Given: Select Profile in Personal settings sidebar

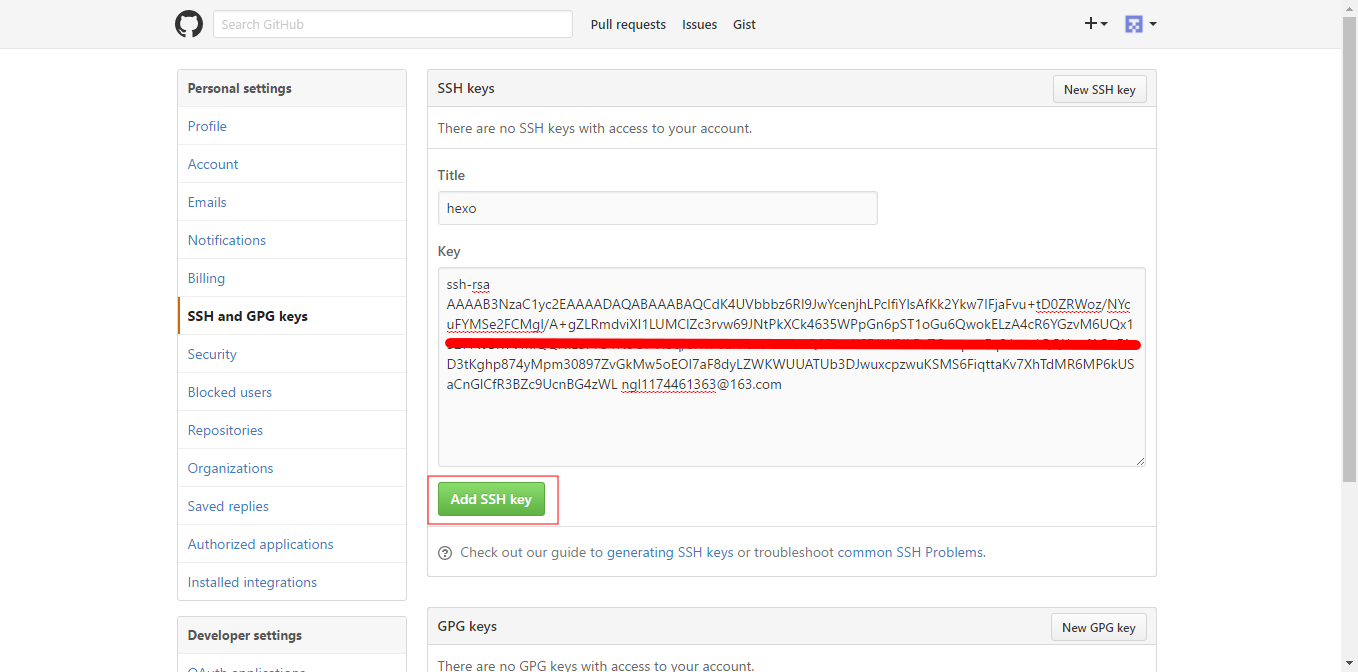Looking at the screenshot, I should click(x=207, y=126).
